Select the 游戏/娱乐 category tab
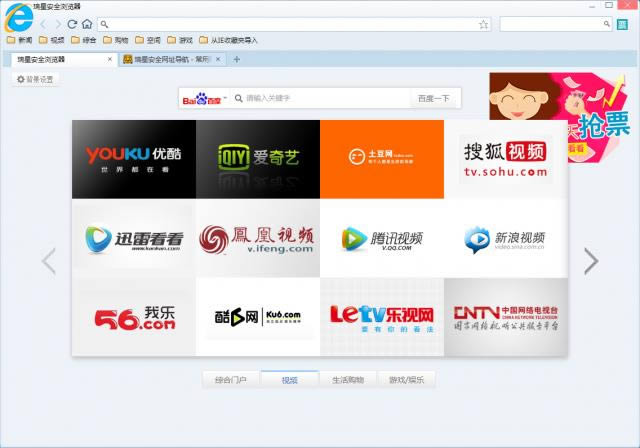Viewport: 640px width, 448px height. coord(407,380)
